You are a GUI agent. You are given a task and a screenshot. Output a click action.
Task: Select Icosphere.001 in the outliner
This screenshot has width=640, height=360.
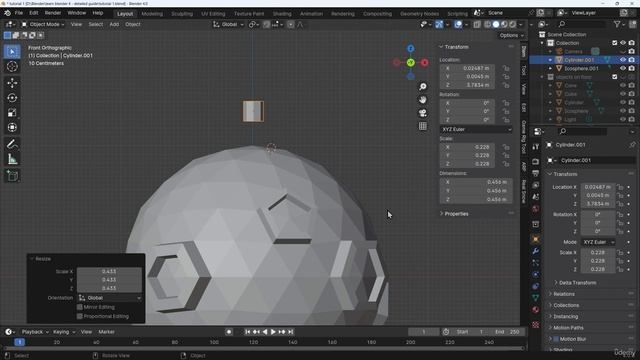pyautogui.click(x=581, y=69)
